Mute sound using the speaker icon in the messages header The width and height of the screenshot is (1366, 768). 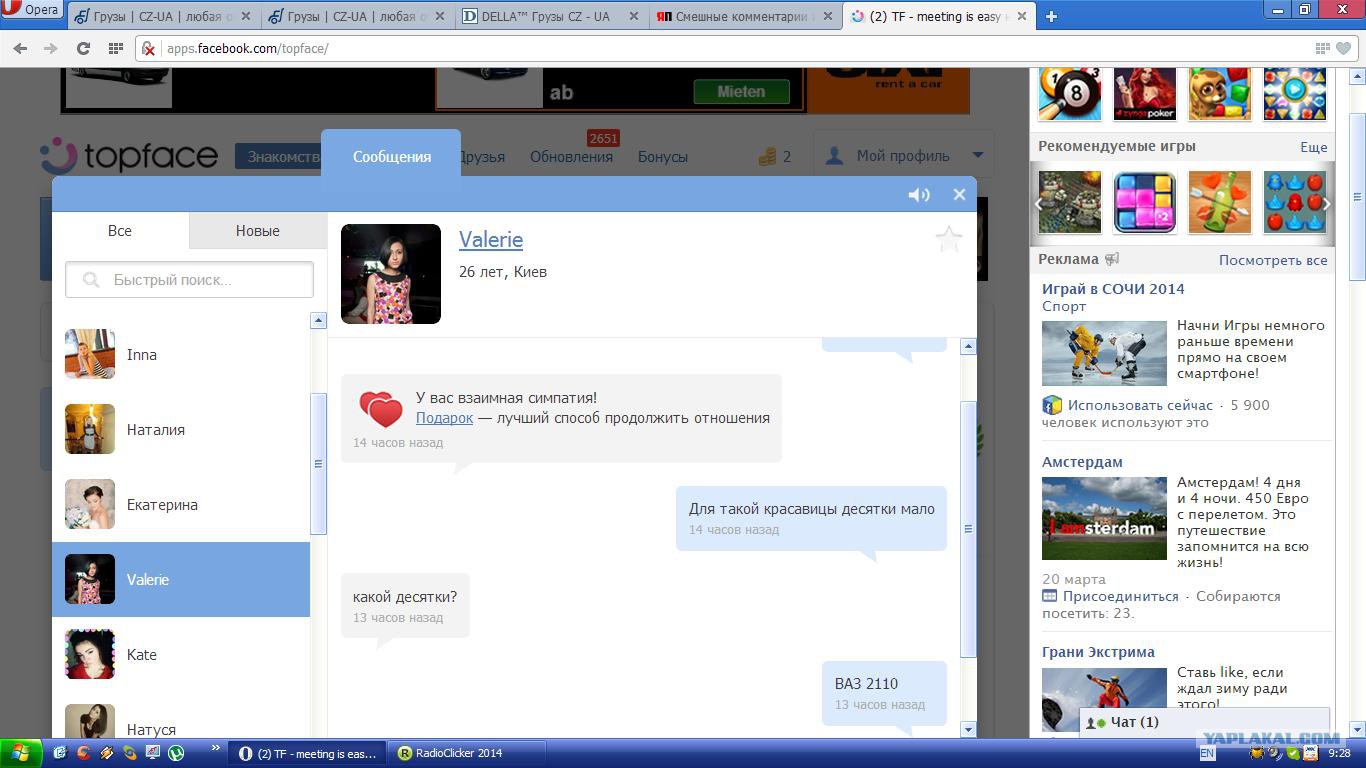(x=918, y=195)
